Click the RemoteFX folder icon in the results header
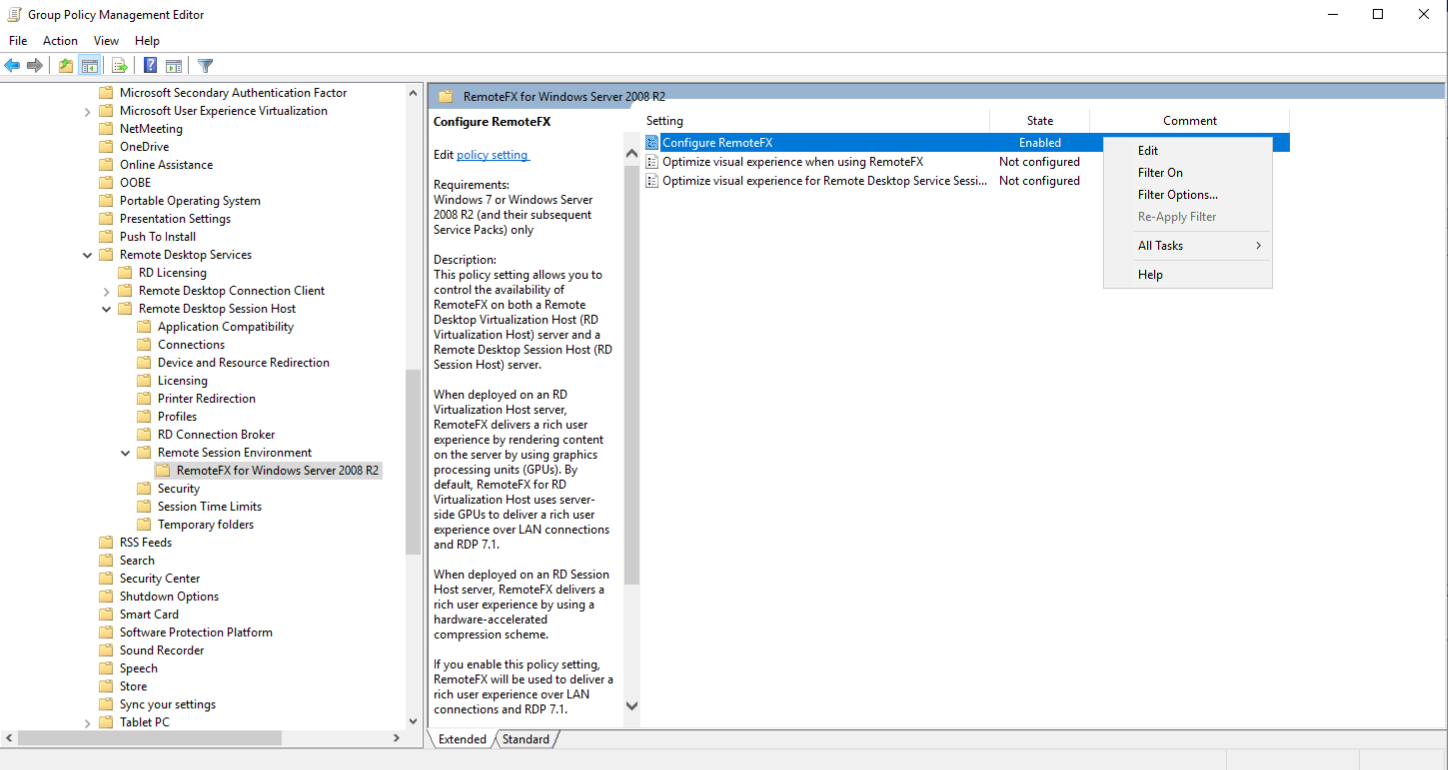 [445, 96]
